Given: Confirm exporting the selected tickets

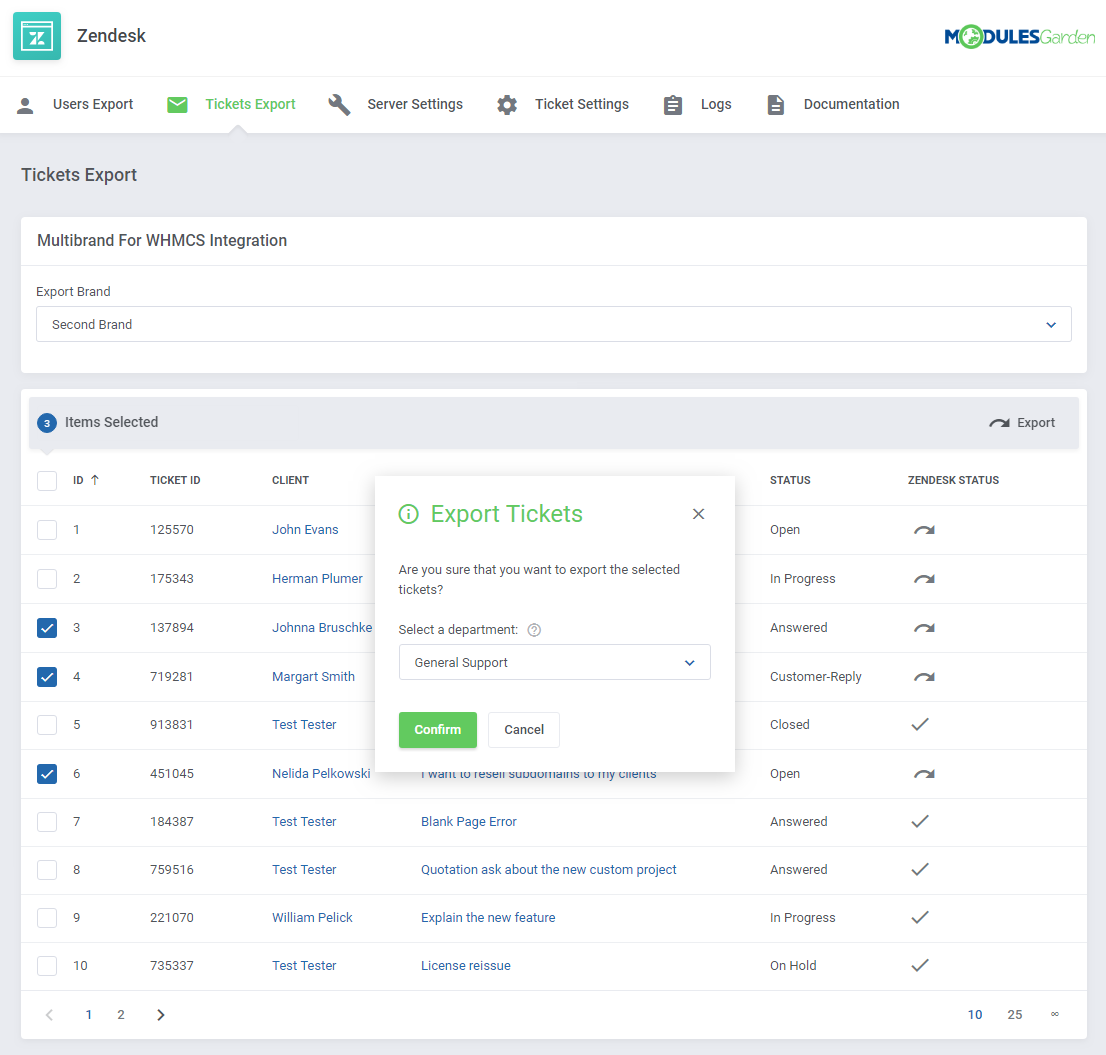Looking at the screenshot, I should [437, 730].
